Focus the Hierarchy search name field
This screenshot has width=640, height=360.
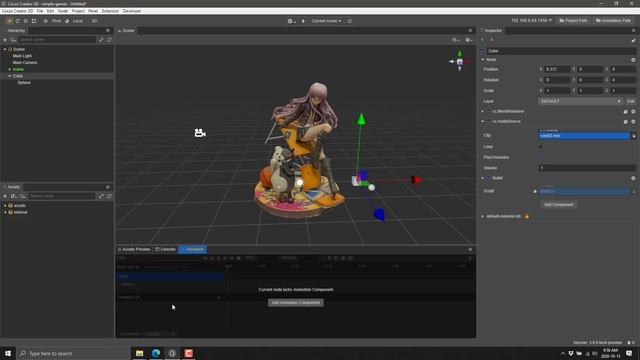tap(57, 40)
